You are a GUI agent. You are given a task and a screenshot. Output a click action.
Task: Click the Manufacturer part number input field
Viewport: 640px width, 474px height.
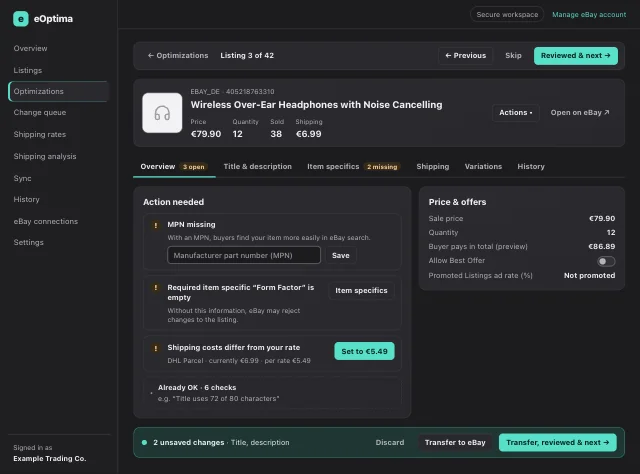[x=244, y=255]
